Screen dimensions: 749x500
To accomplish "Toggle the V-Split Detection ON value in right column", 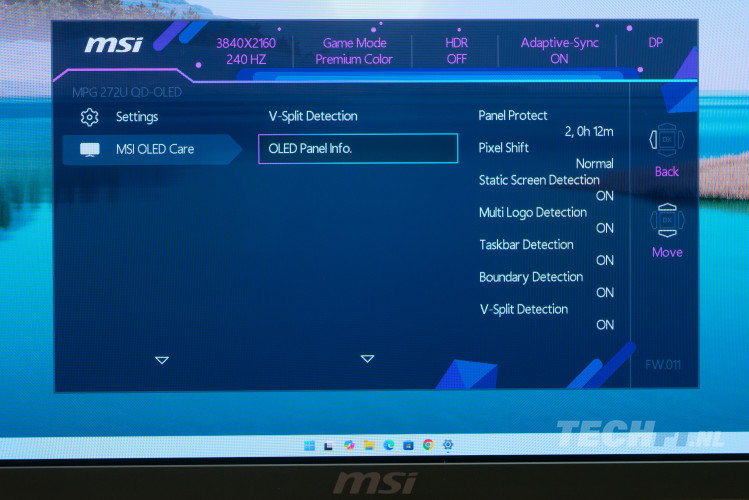I will click(605, 325).
